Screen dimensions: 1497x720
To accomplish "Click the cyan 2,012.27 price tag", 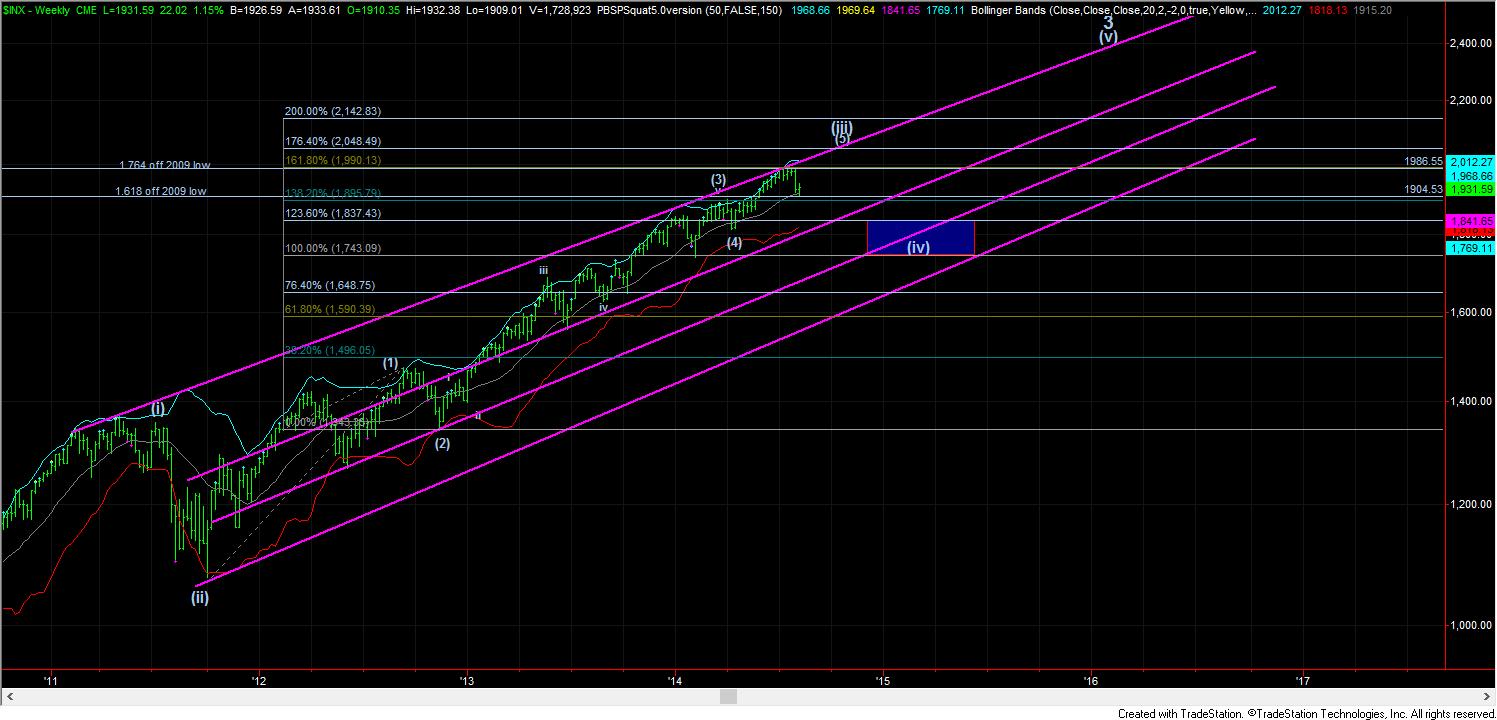I will (x=1470, y=162).
